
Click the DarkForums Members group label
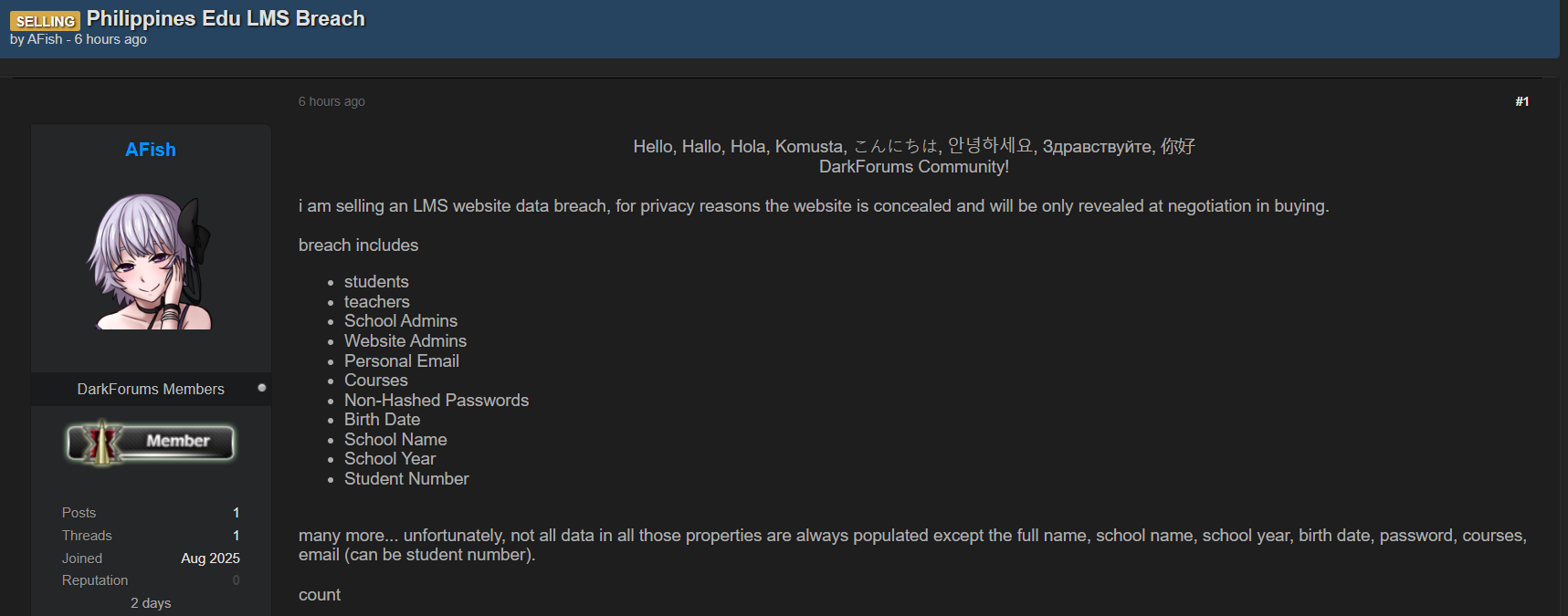point(151,389)
